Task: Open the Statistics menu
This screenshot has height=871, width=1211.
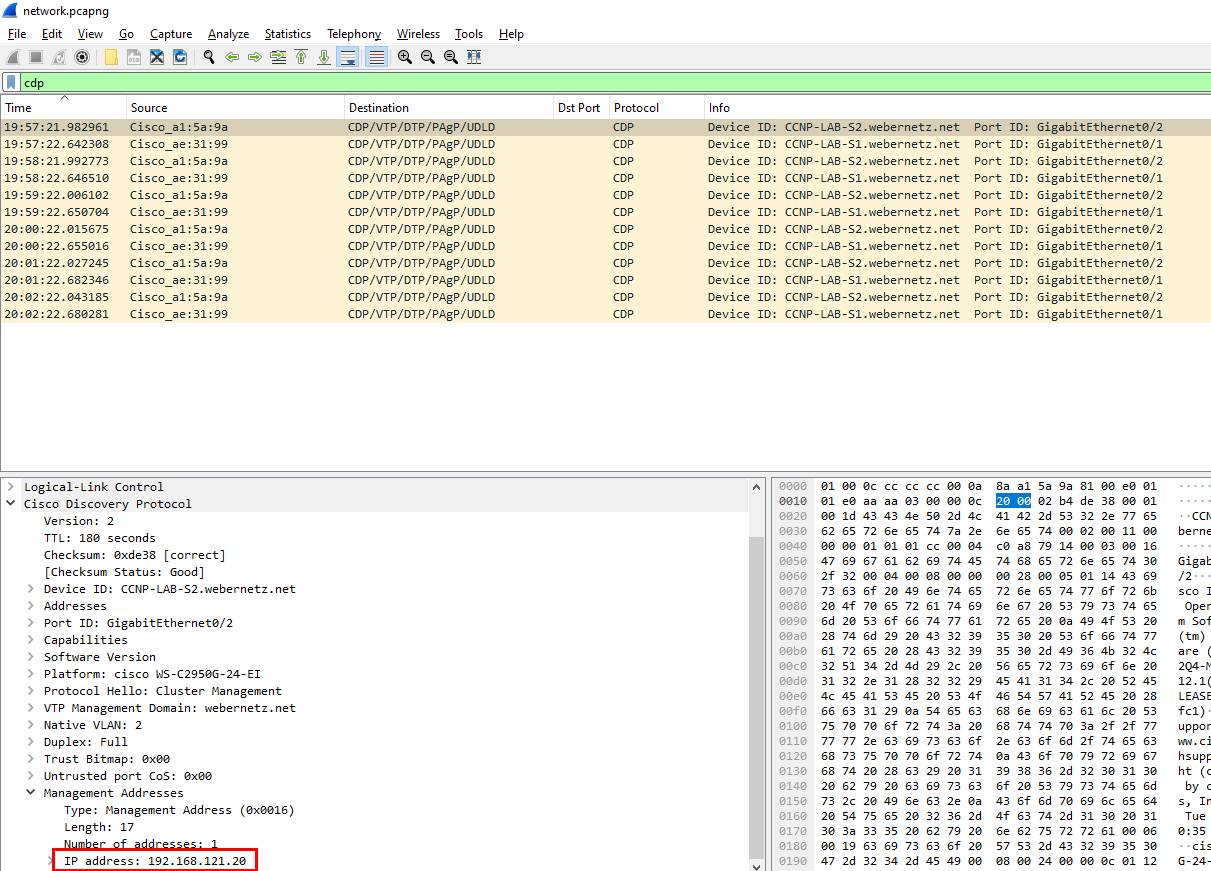Action: click(x=287, y=34)
